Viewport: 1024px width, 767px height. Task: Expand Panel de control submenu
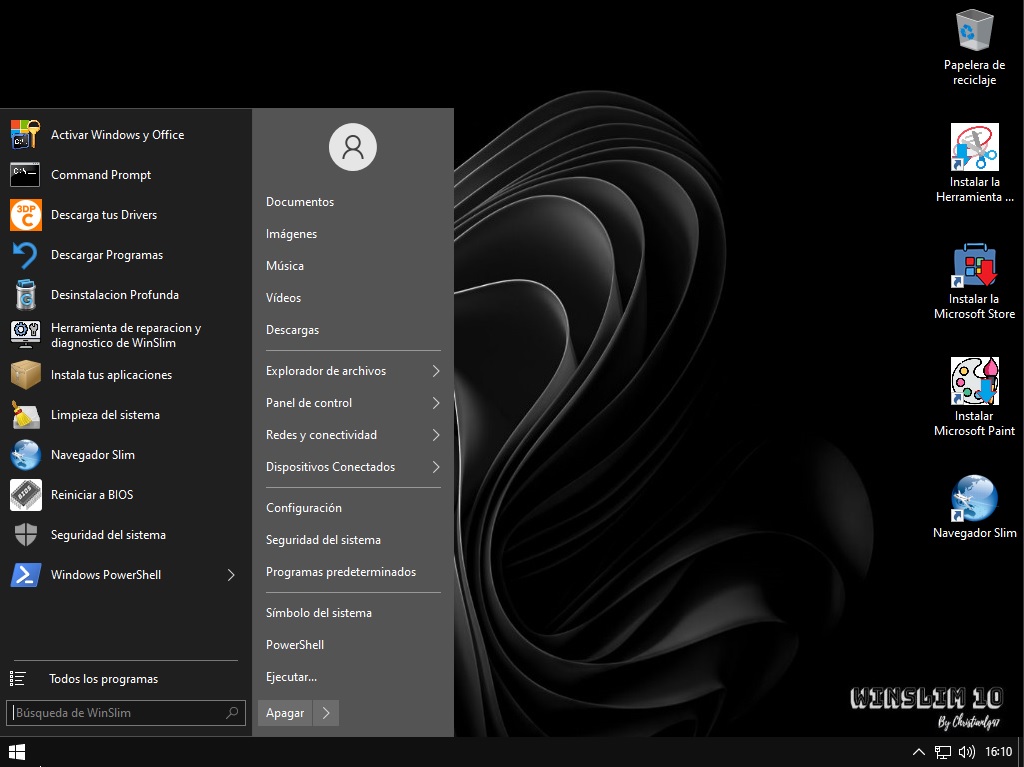436,403
